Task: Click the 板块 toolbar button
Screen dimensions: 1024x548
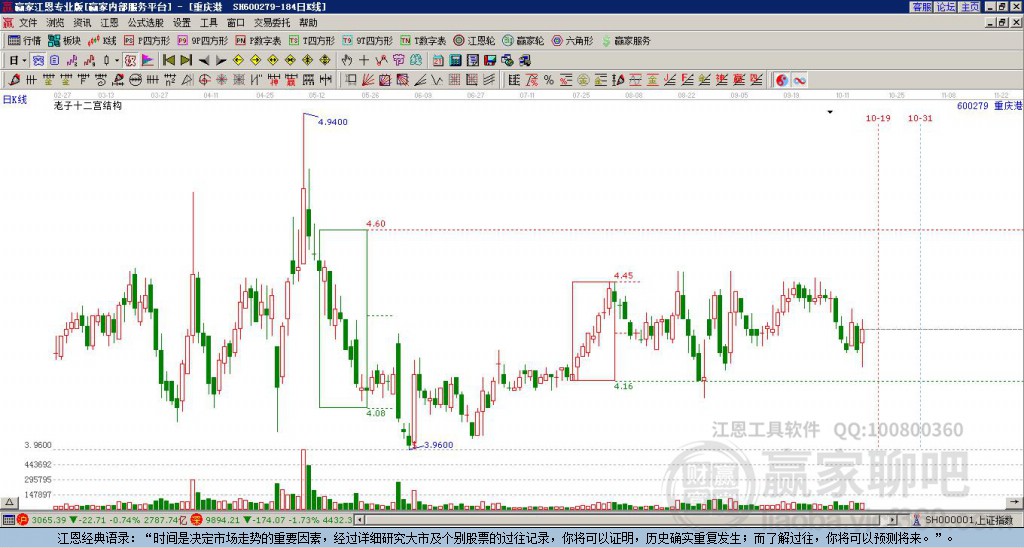Action: coord(64,40)
